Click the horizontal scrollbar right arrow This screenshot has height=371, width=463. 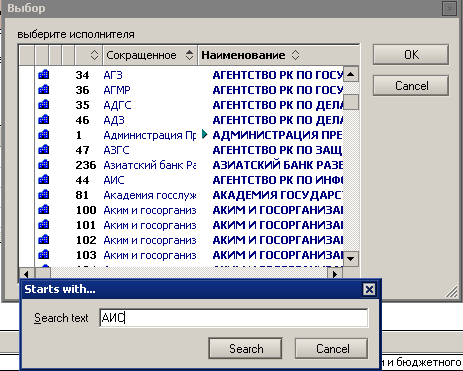pos(335,274)
